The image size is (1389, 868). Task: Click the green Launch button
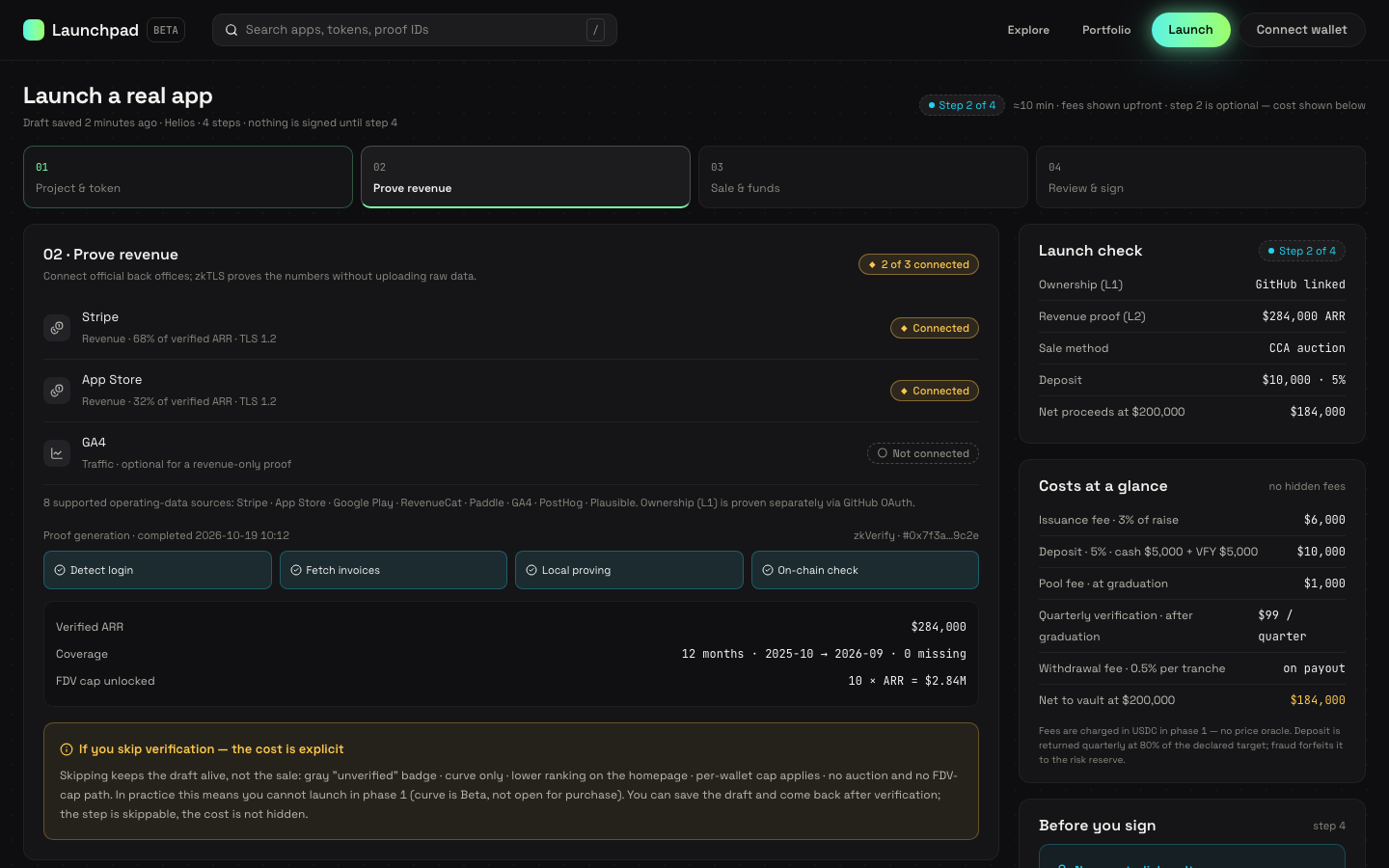(x=1191, y=30)
